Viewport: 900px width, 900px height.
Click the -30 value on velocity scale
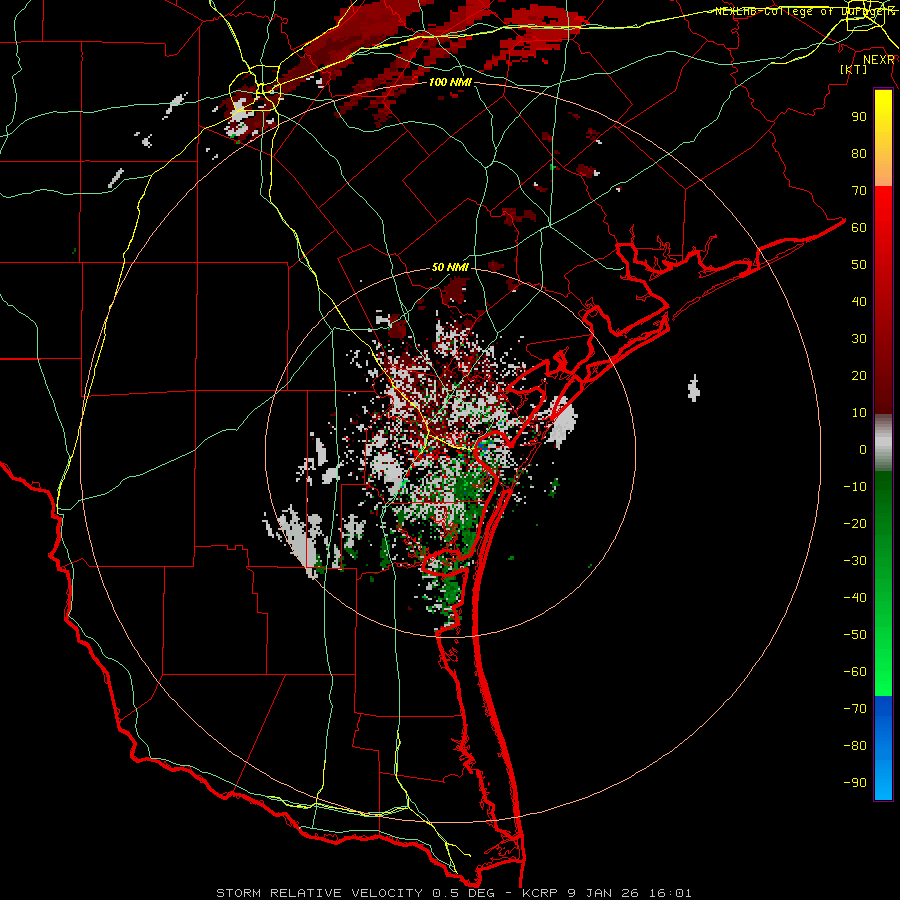click(x=855, y=561)
